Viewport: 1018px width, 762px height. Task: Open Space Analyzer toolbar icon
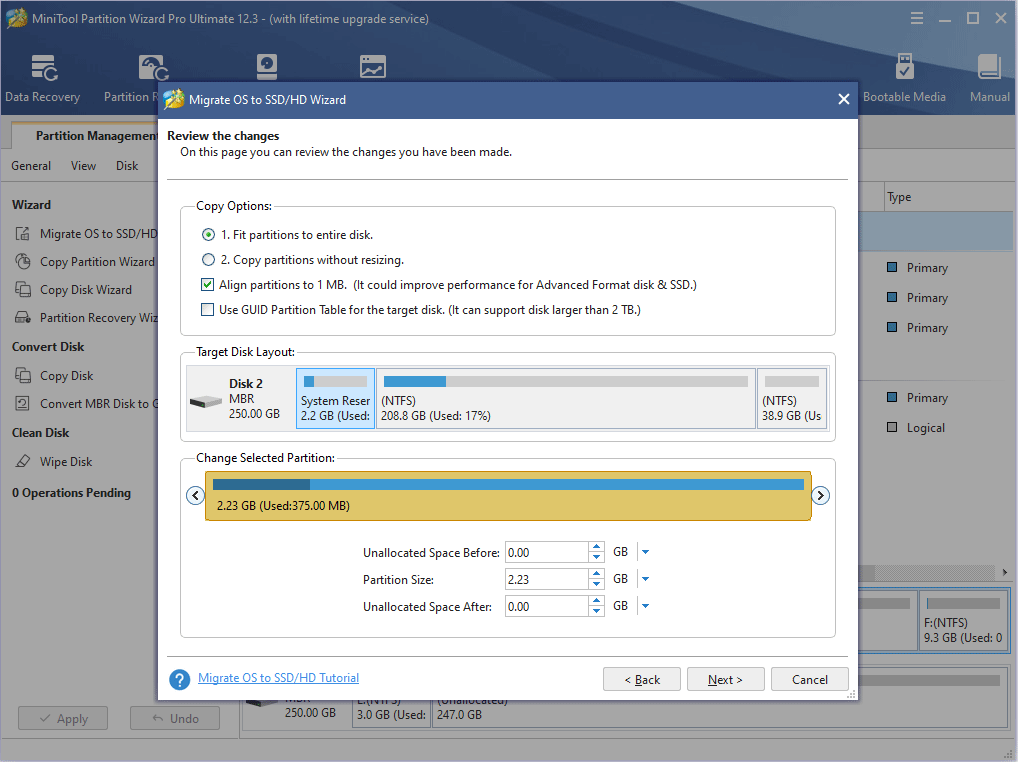pyautogui.click(x=373, y=66)
